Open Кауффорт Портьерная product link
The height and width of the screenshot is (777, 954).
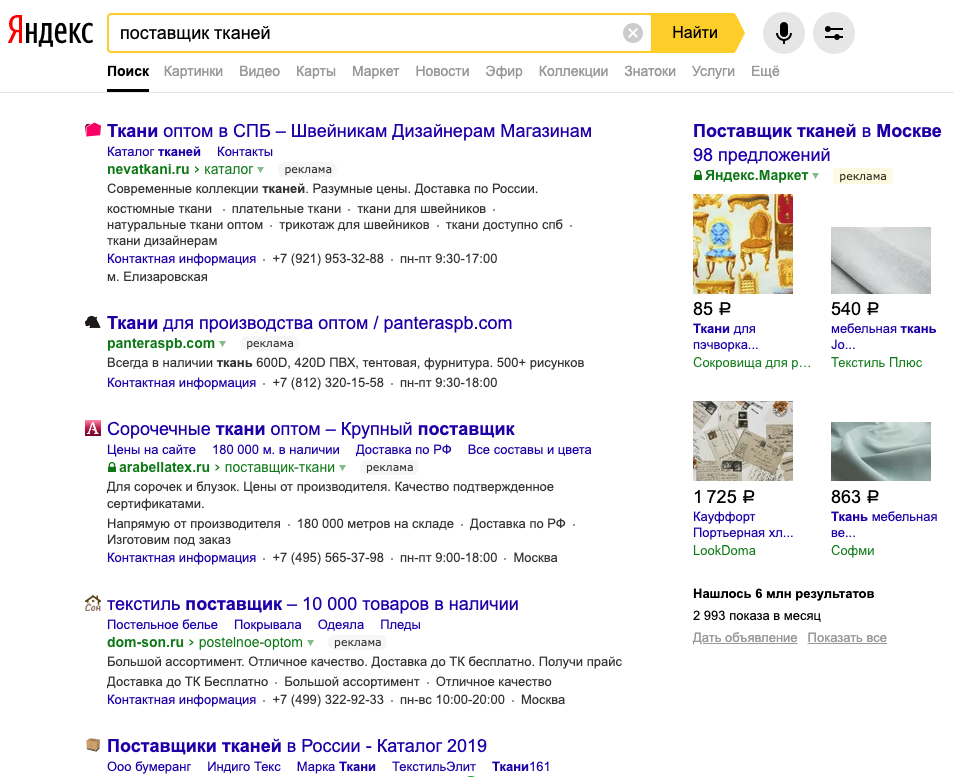743,524
